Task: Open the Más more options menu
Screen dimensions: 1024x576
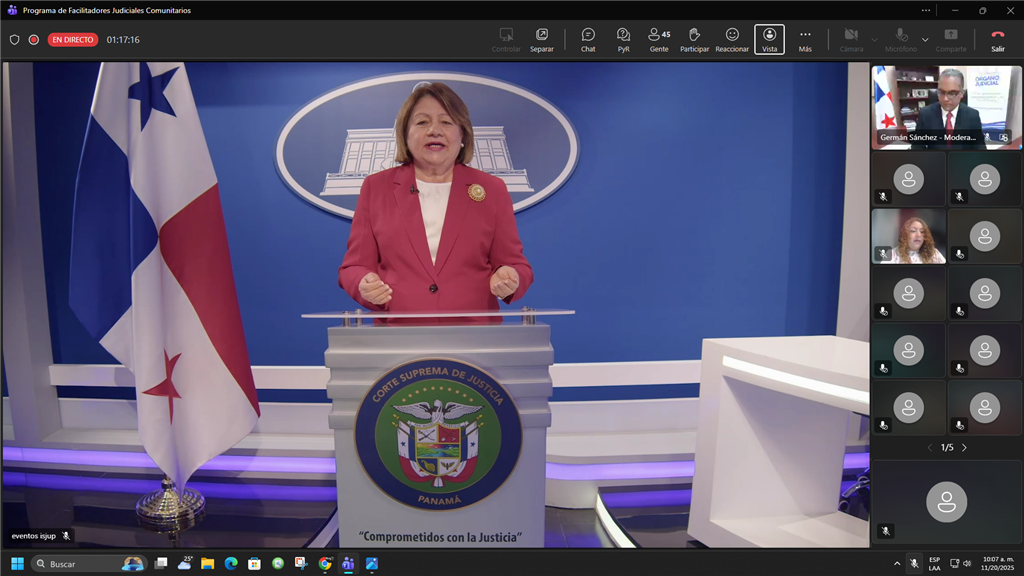Action: 805,39
